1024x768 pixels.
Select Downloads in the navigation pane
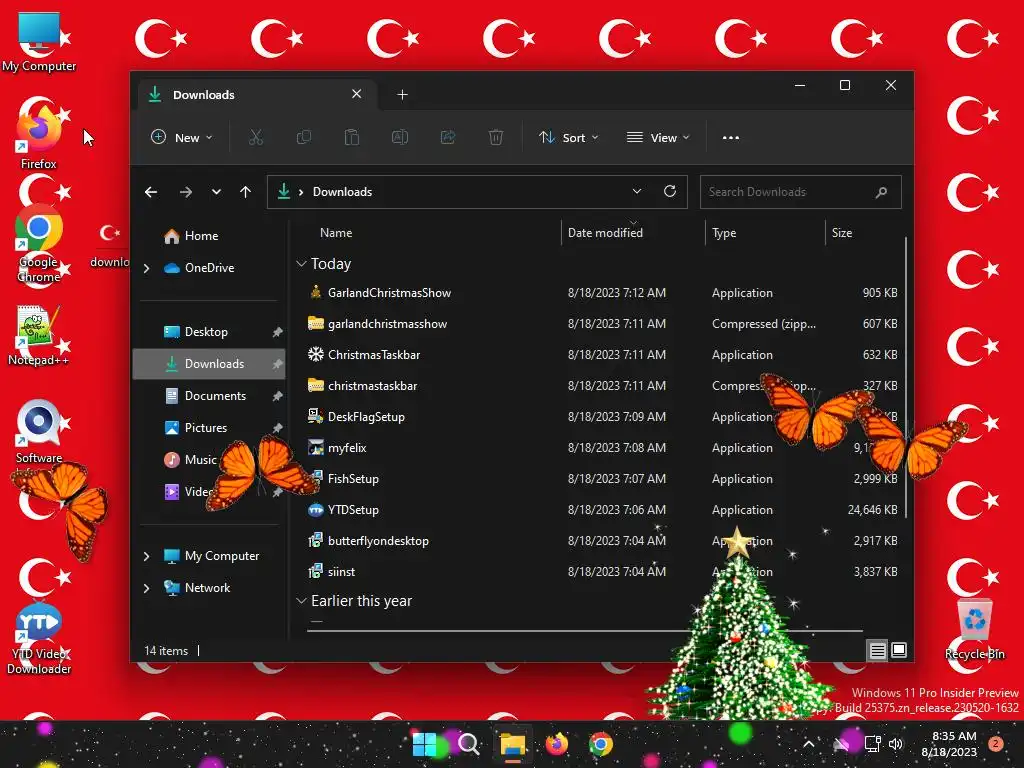209,364
